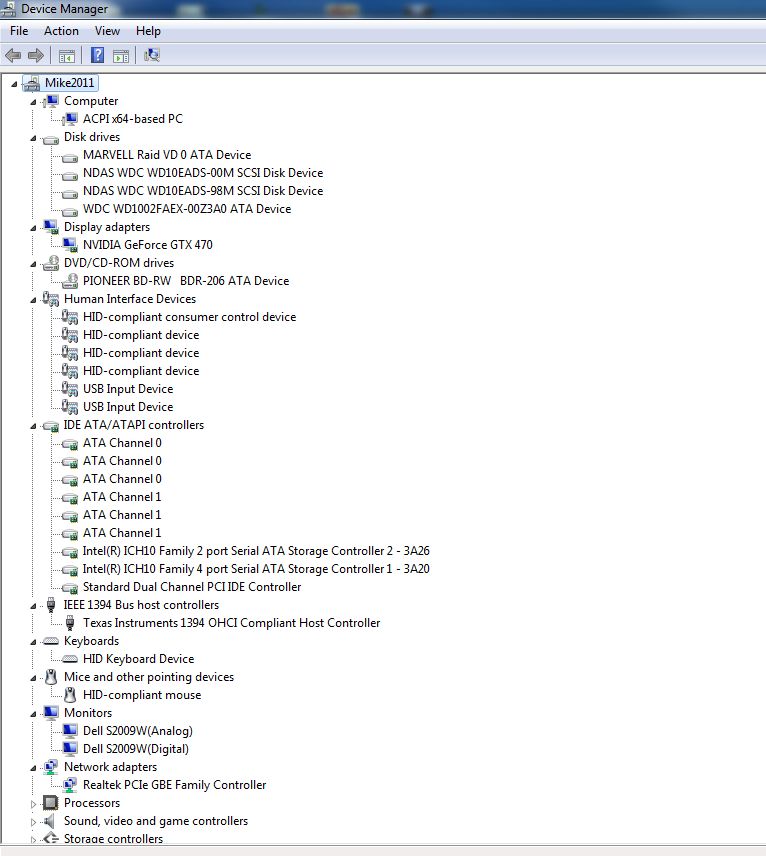
Task: Click the Human Interface Devices category icon
Action: [51, 299]
